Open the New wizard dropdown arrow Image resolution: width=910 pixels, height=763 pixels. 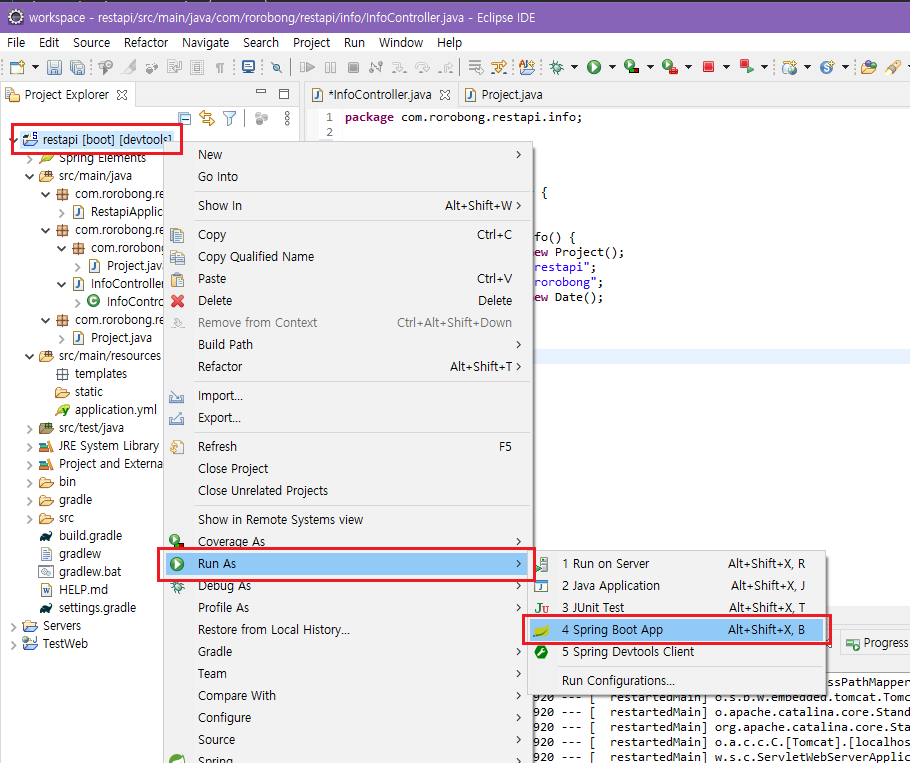(35, 67)
